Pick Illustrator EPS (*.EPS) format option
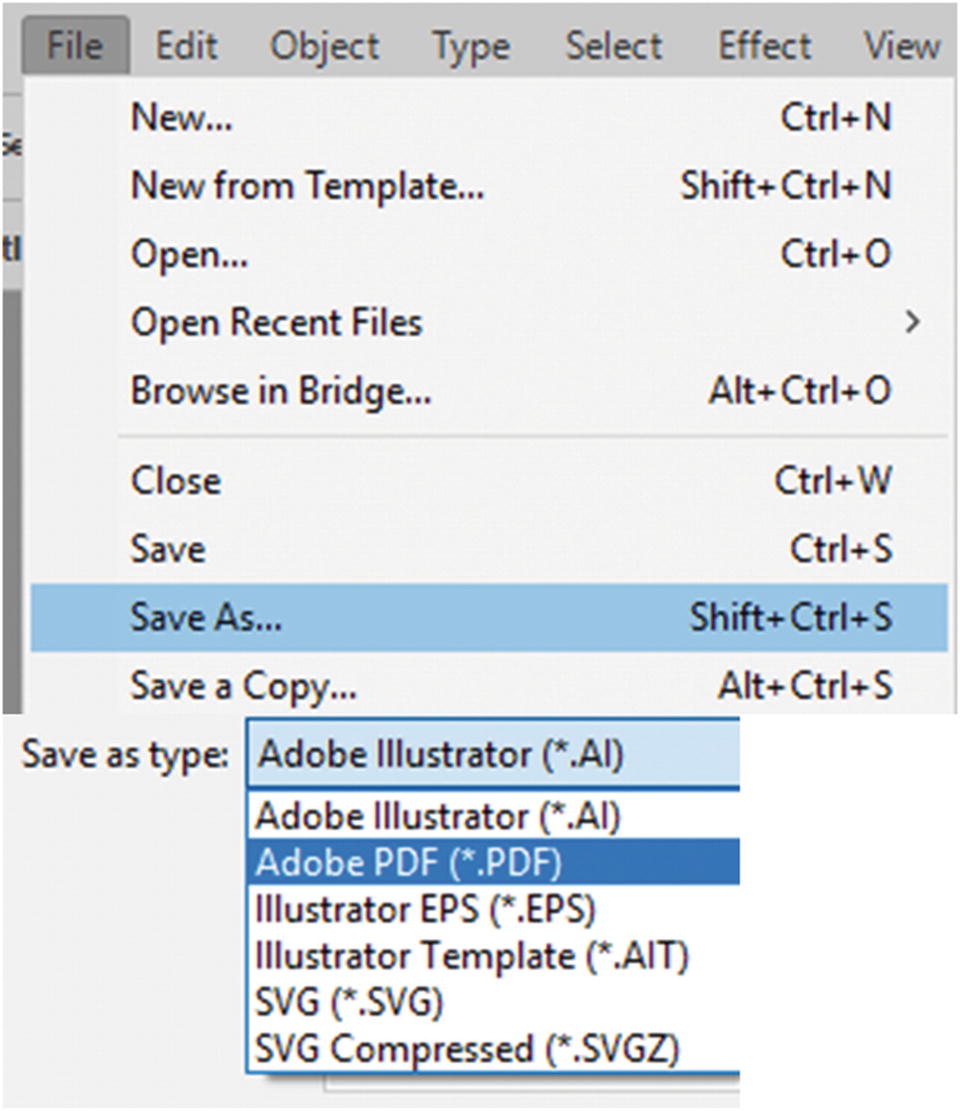960x1111 pixels. (425, 910)
